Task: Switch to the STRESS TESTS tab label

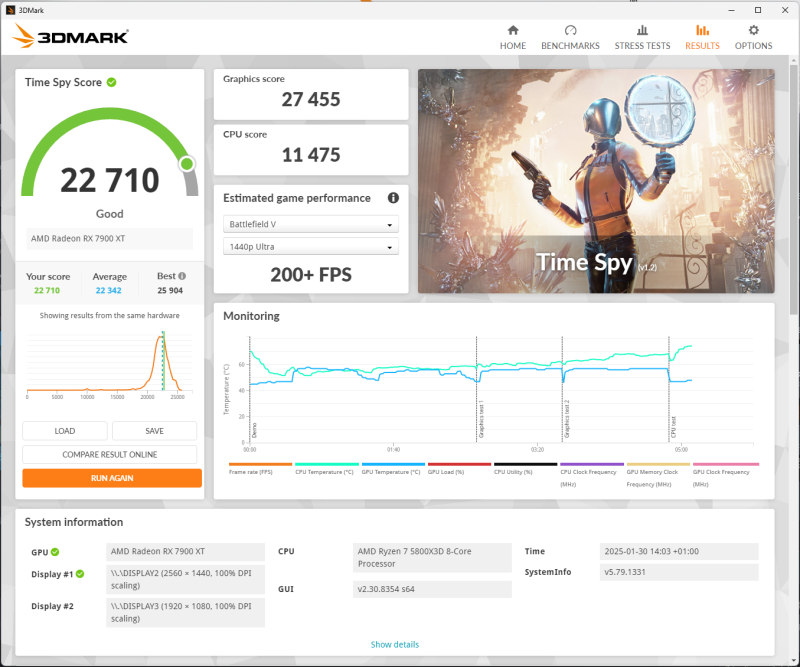Action: 642,46
